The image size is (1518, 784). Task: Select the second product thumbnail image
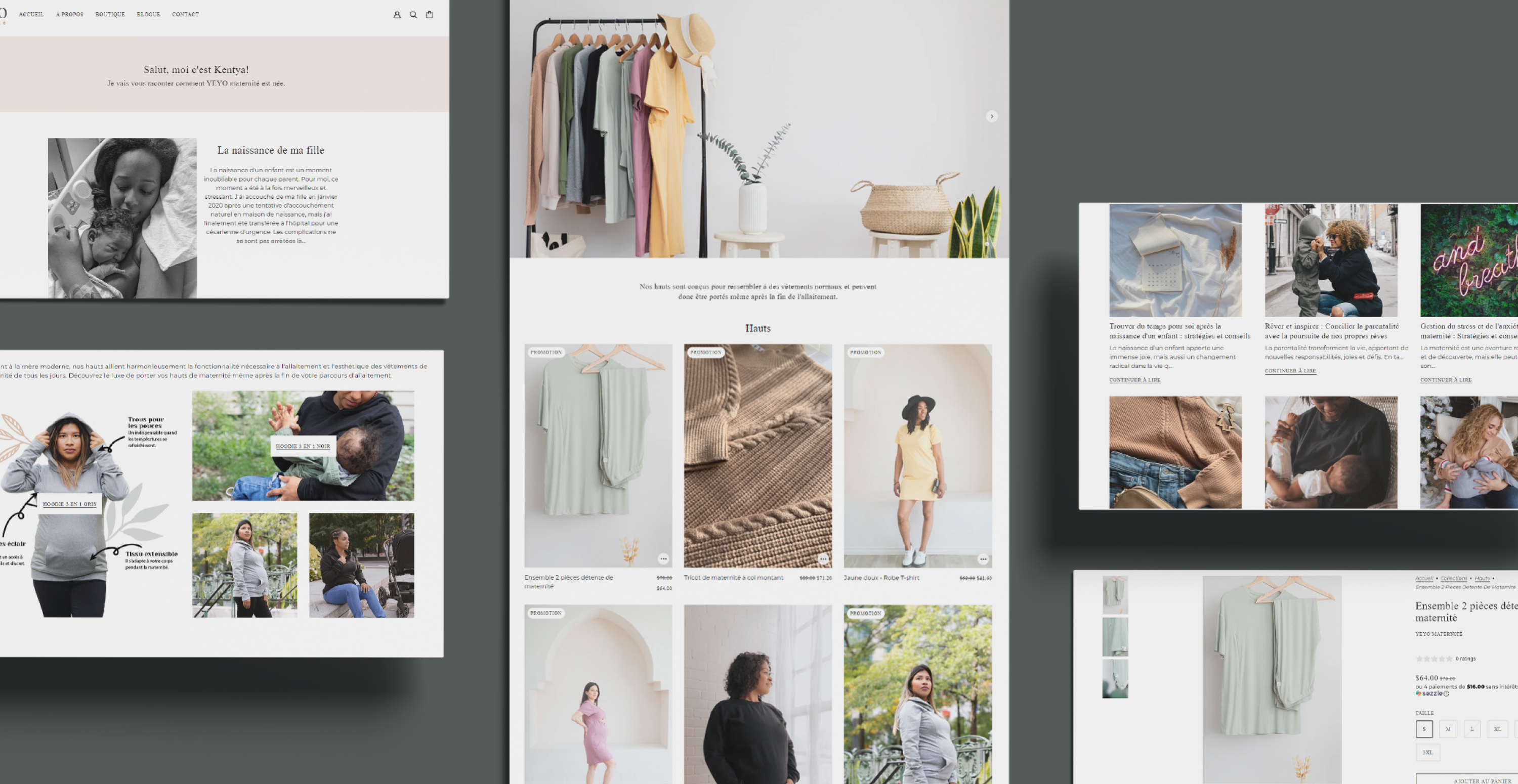pyautogui.click(x=1115, y=637)
